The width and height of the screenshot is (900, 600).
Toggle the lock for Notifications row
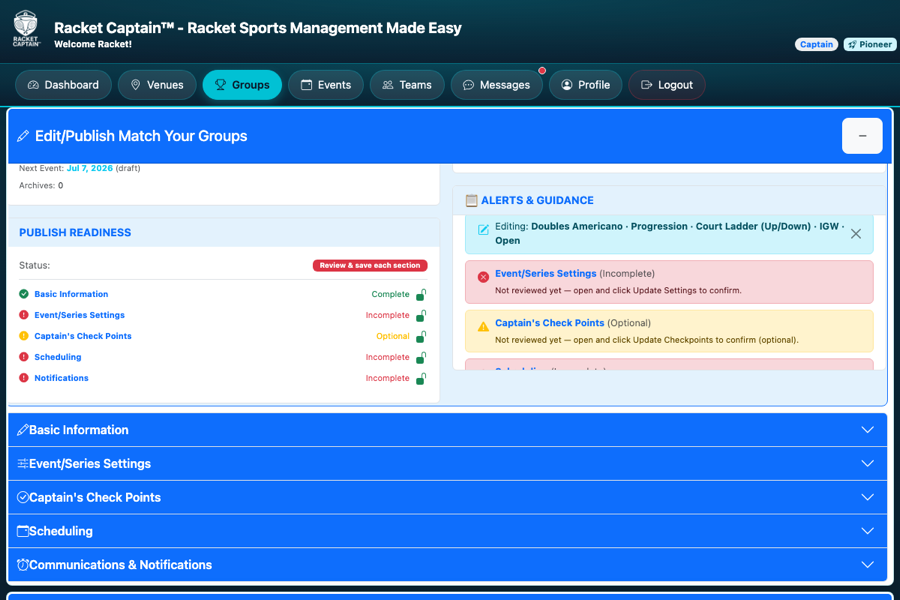[x=421, y=379]
